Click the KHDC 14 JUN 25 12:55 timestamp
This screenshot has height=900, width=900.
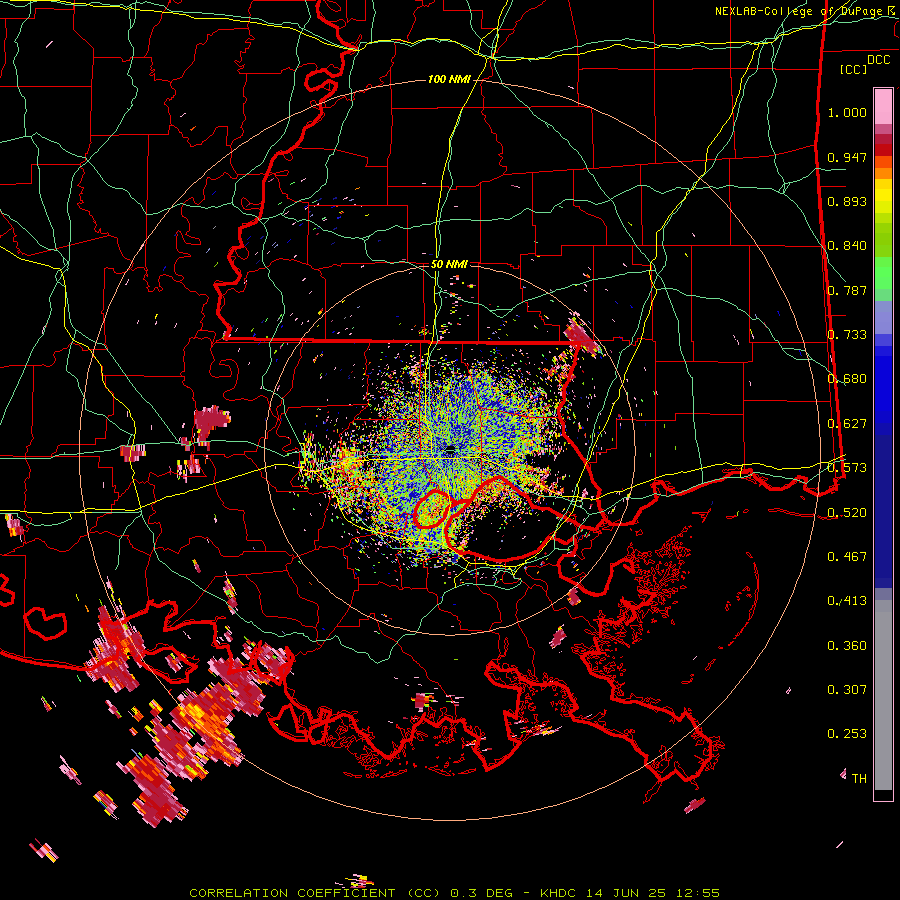[x=630, y=893]
